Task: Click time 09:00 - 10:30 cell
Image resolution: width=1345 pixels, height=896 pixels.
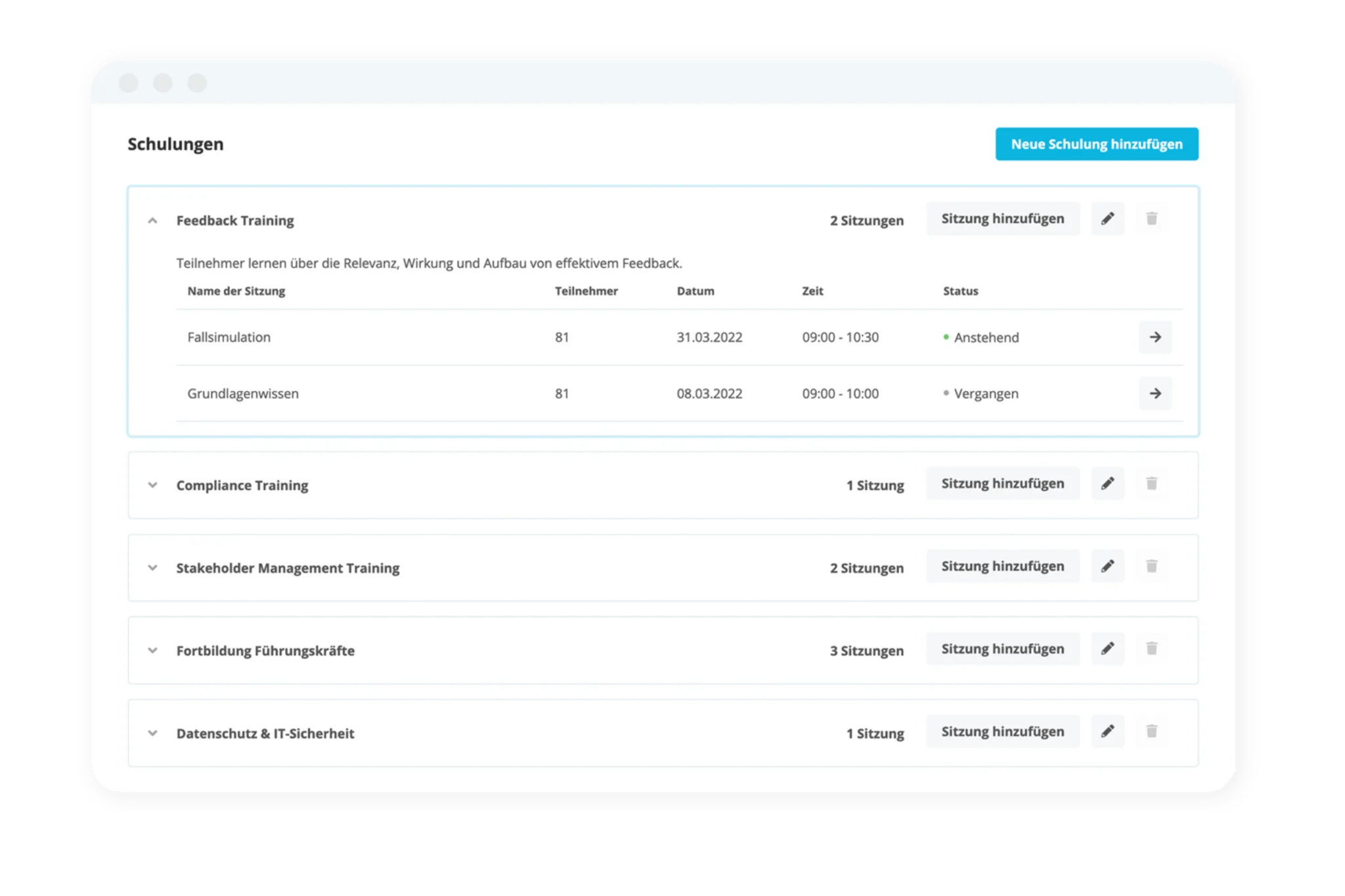Action: coord(840,337)
